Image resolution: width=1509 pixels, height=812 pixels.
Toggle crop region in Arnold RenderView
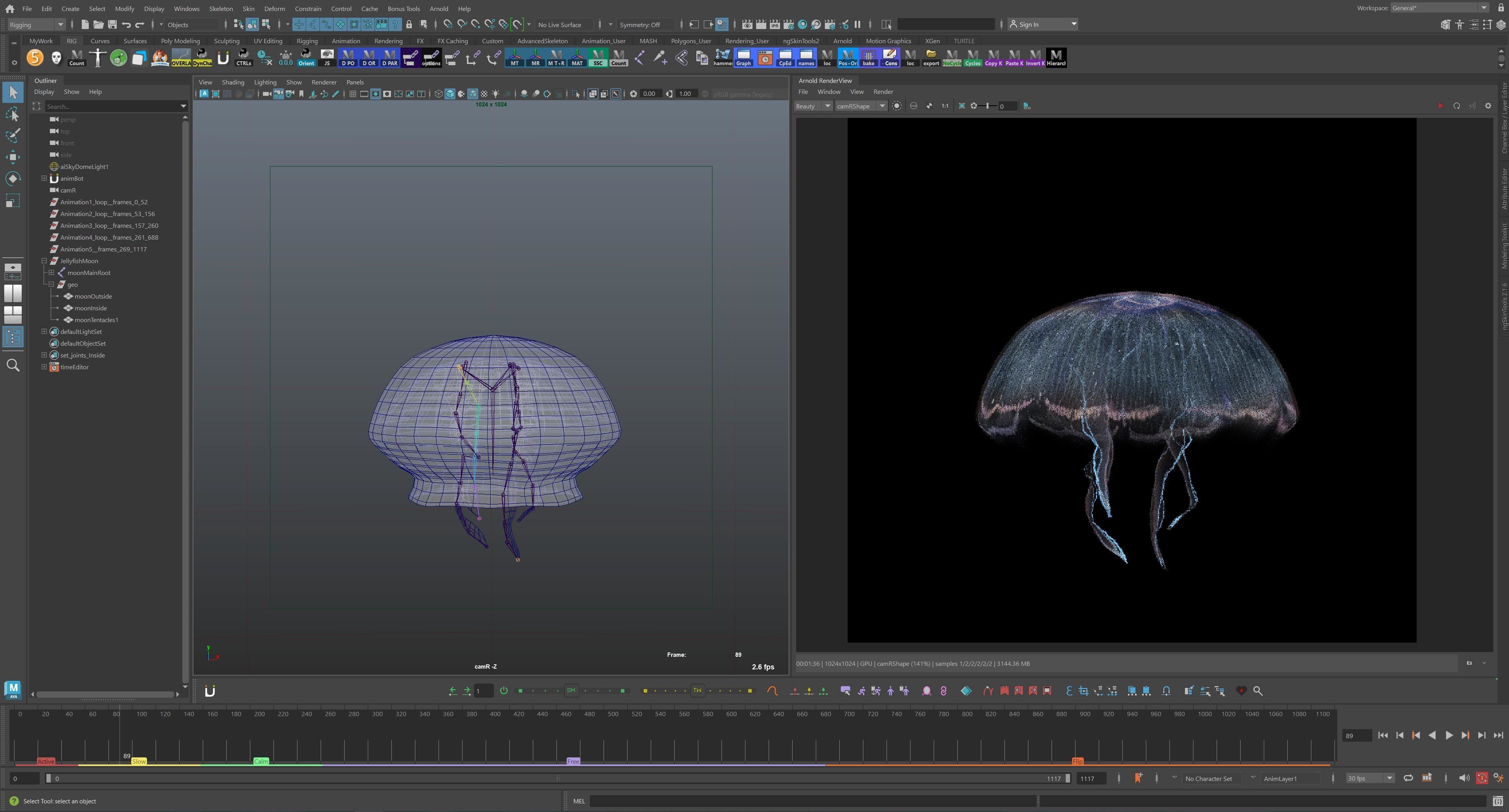pos(961,106)
